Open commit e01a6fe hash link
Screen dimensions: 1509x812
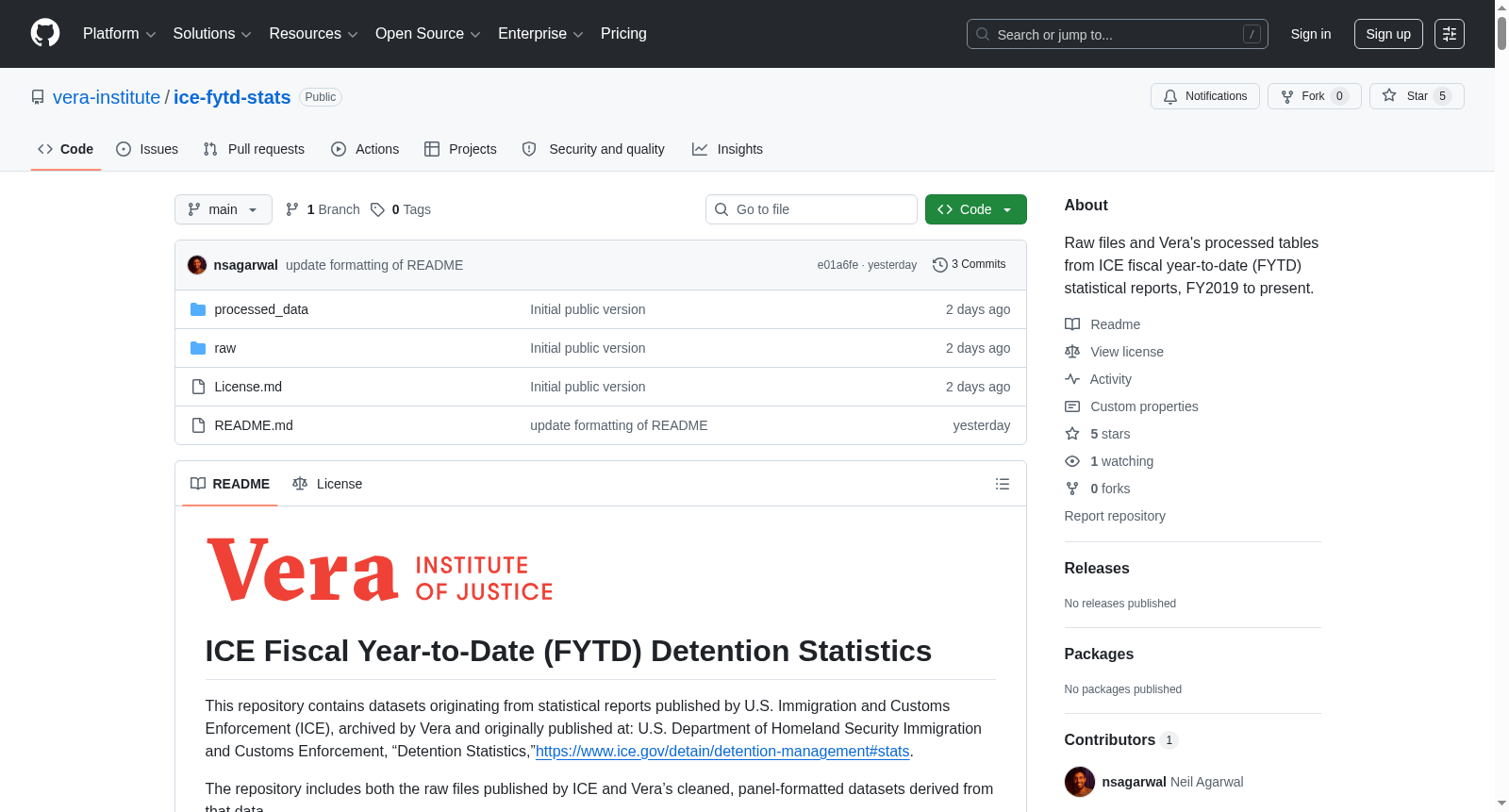pos(837,265)
